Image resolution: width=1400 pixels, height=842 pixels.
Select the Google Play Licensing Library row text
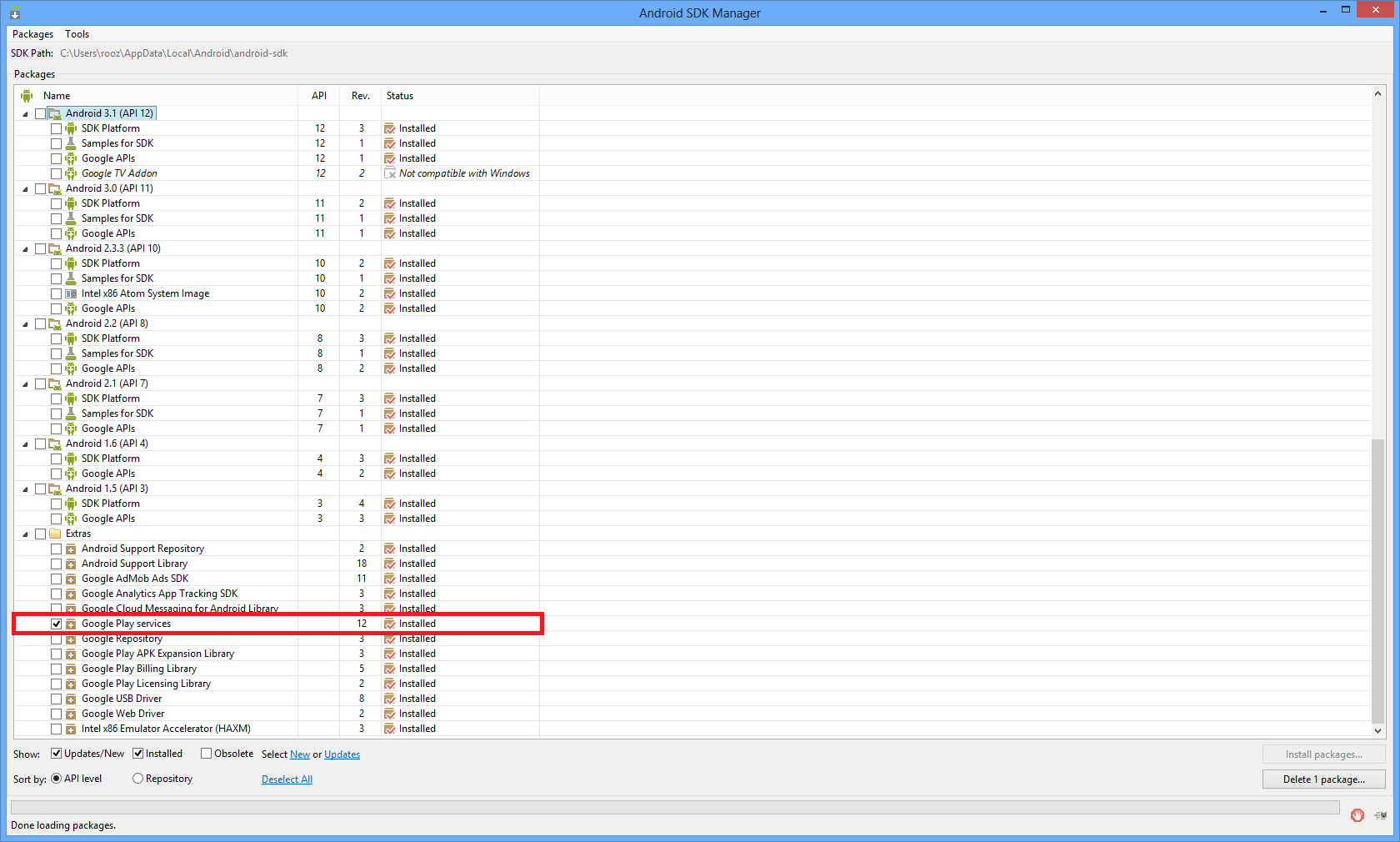146,684
